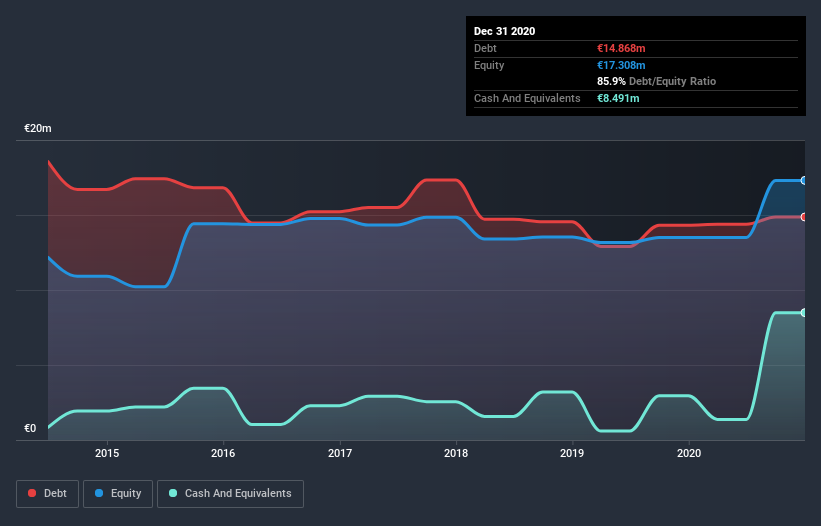Click the 2020 x-axis label
Viewport: 821px width, 526px height.
[689, 453]
